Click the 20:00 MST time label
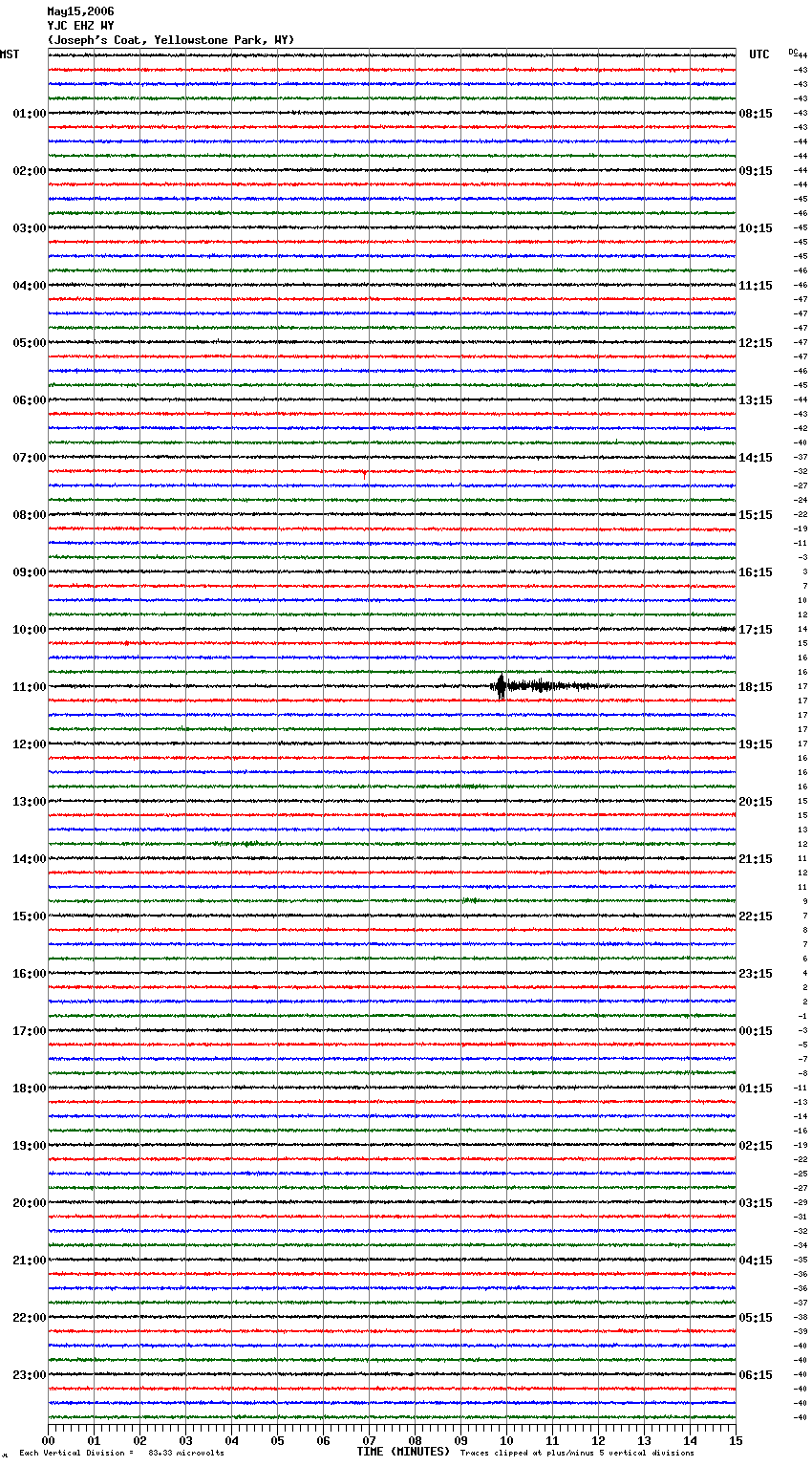Image resolution: width=812 pixels, height=1466 pixels. (30, 1203)
